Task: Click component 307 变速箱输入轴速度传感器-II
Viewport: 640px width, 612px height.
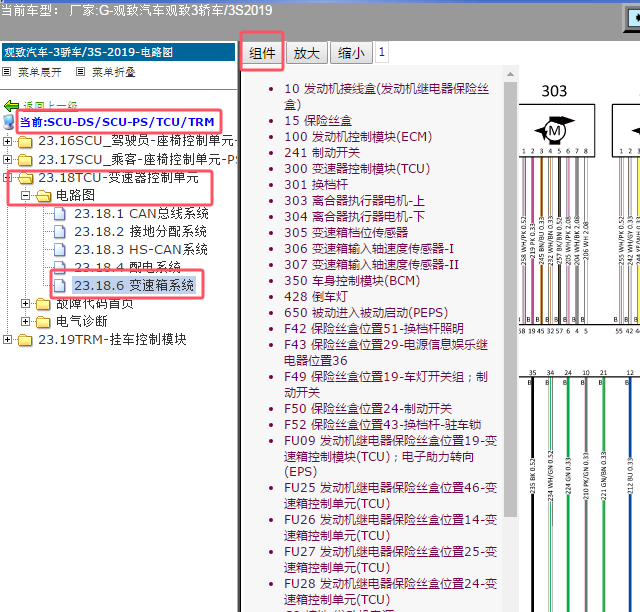Action: pos(371,265)
